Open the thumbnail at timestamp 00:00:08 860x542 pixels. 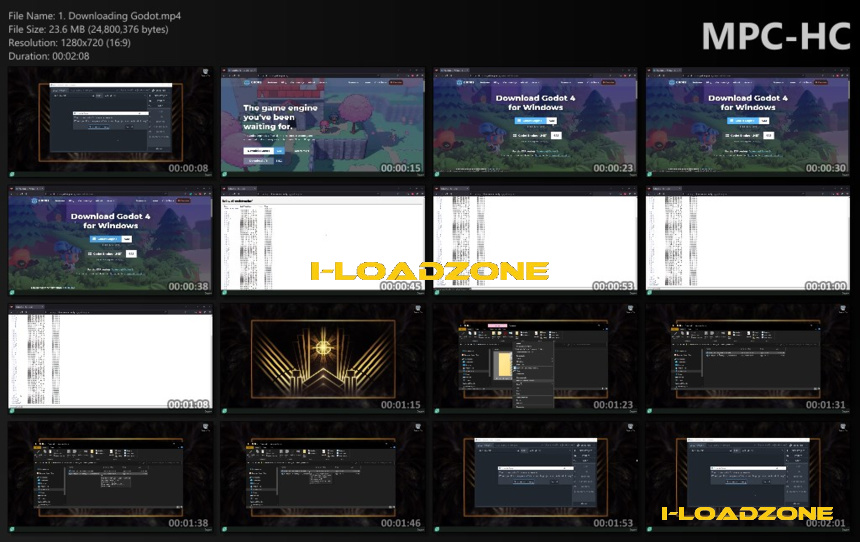pos(110,122)
